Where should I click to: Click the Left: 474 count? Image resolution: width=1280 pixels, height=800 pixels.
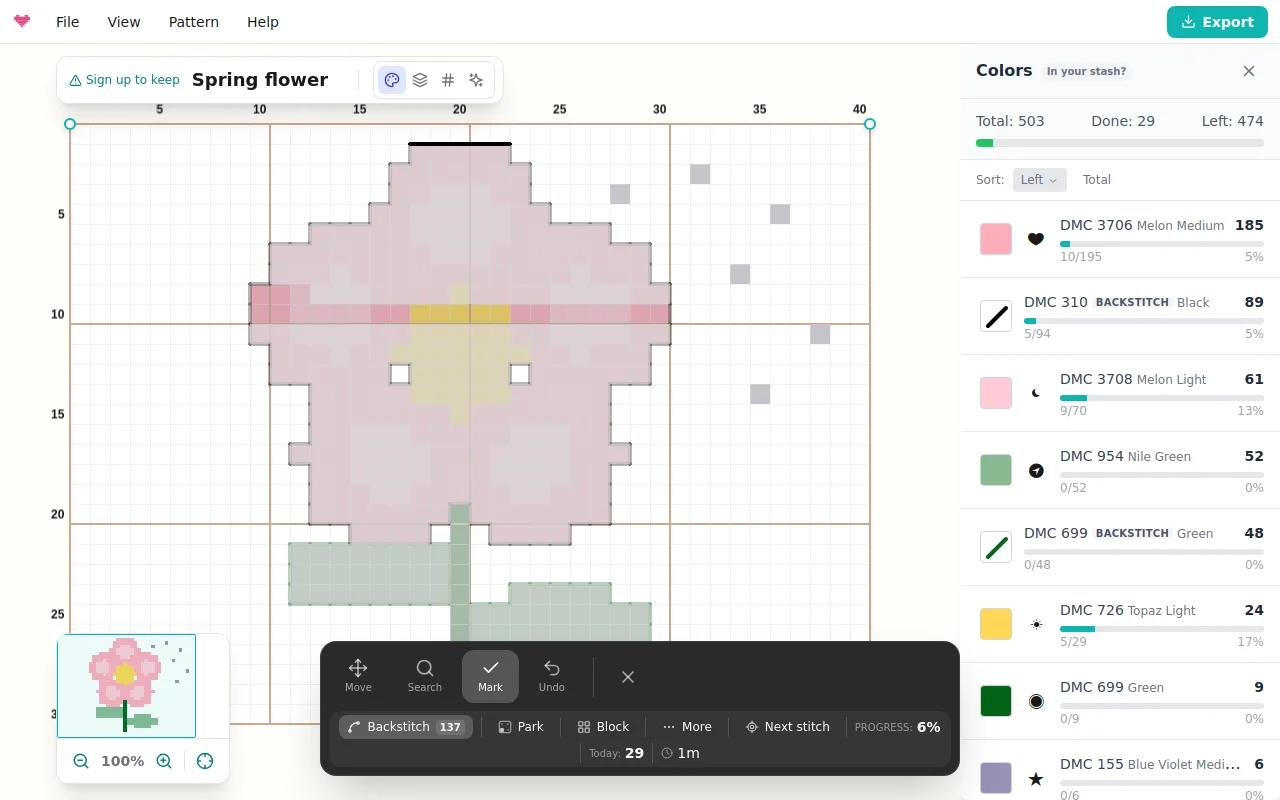pos(1233,121)
